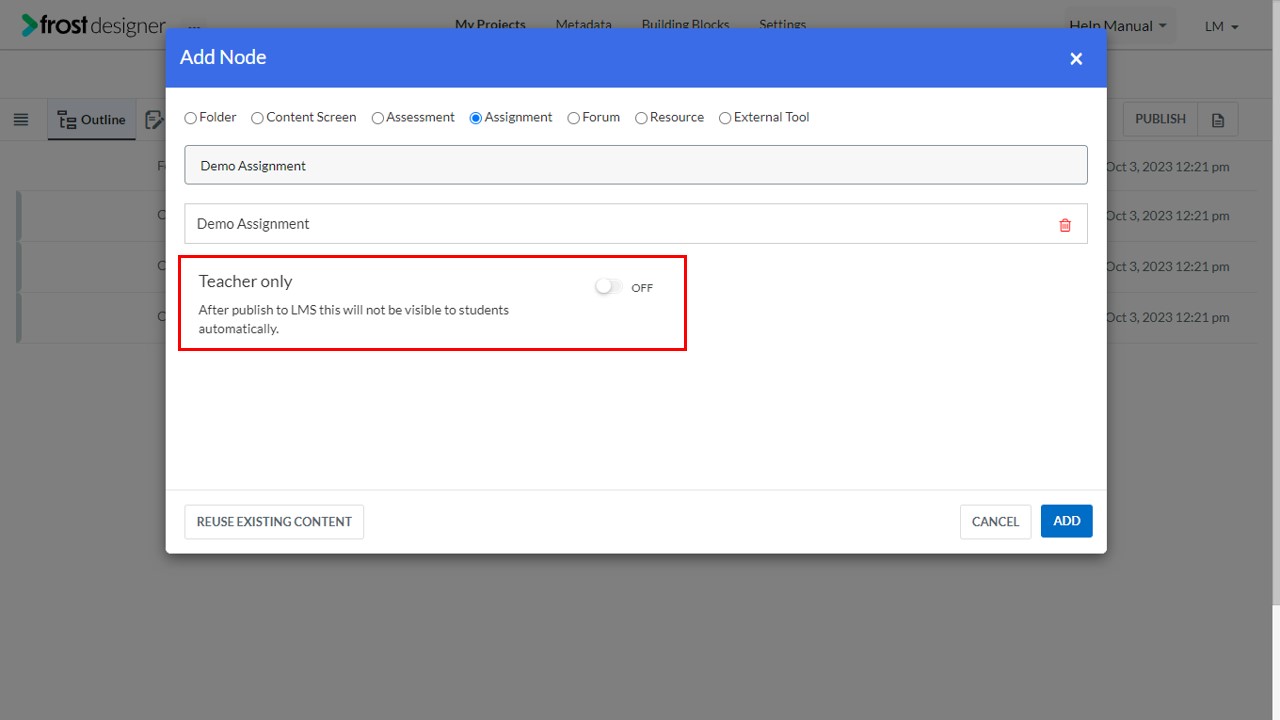Toggle the Teacher only switch
Viewport: 1280px width, 720px height.
608,287
